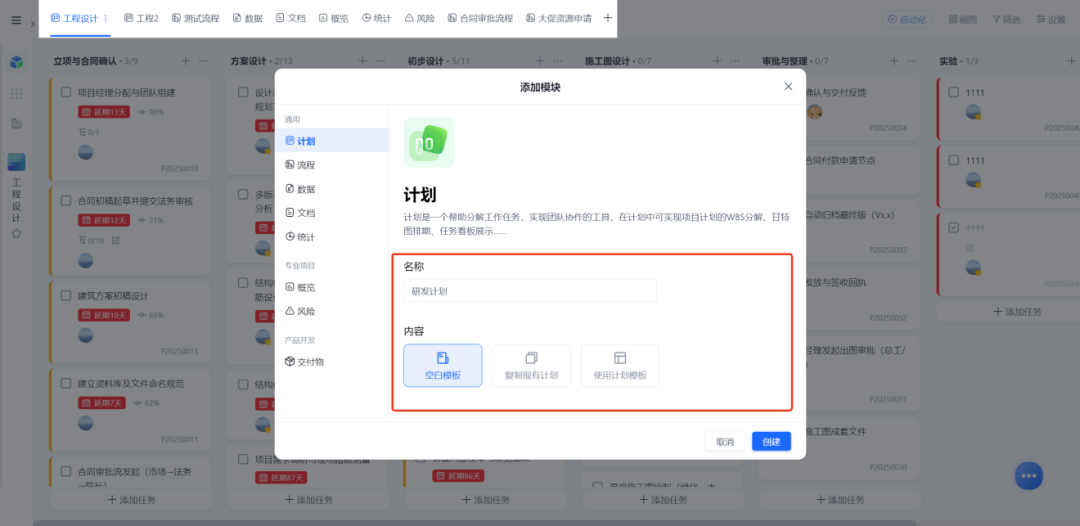
Task: Check the 合同初稿起草并提交法务审核 task checkbox
Action: (66, 201)
